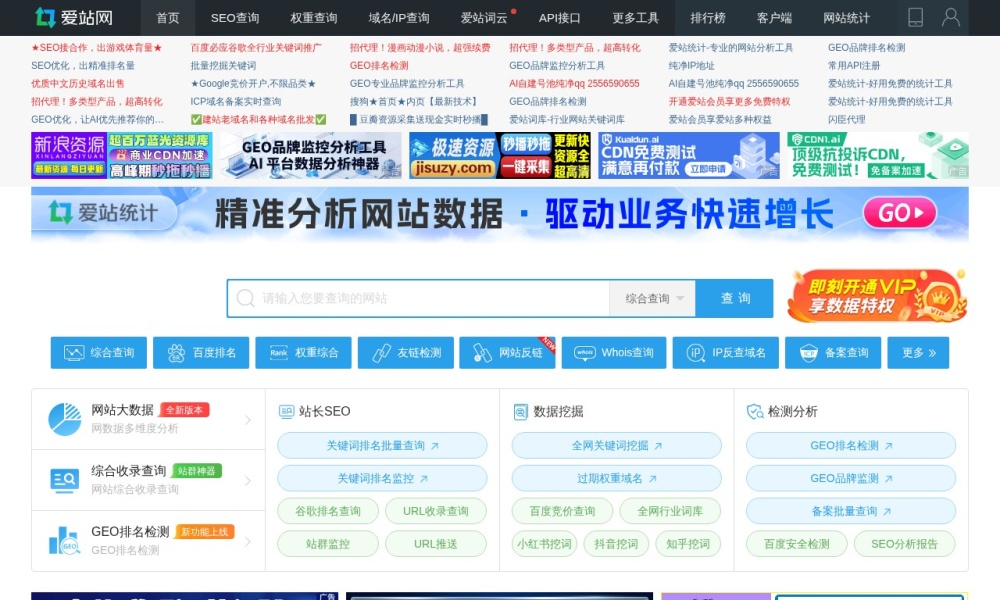Screen dimensions: 1000x600
Task: Expand the 网站大数据 row arrow
Action: click(247, 420)
